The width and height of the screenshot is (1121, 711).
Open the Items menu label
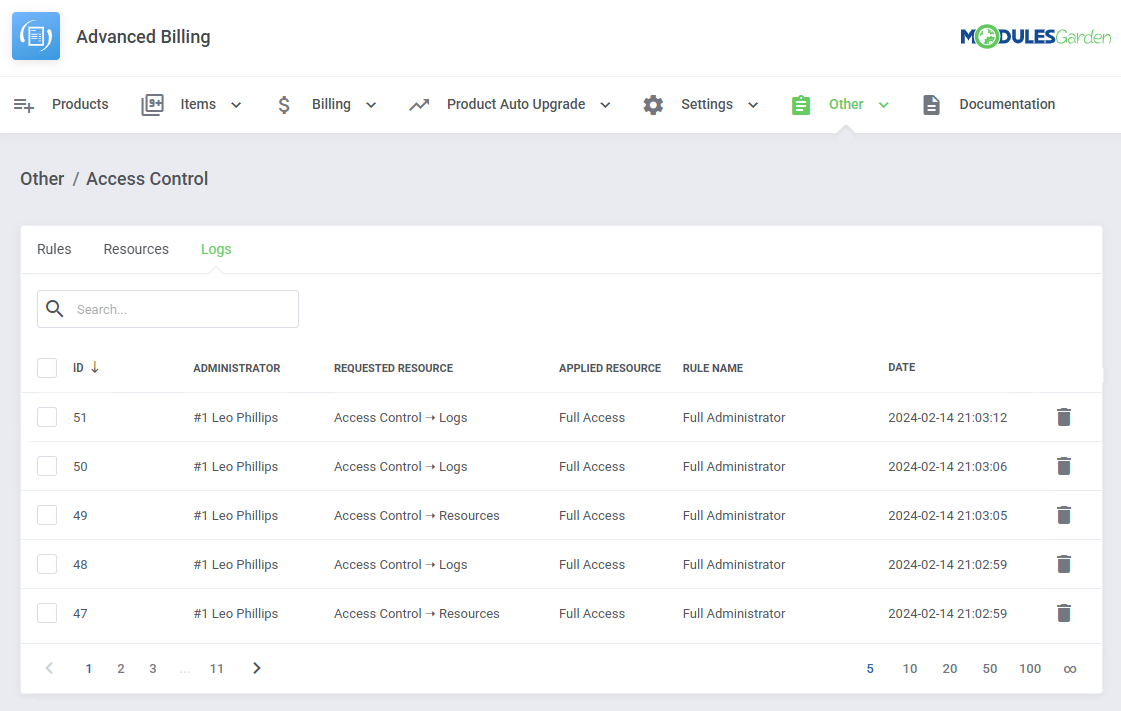tap(198, 104)
